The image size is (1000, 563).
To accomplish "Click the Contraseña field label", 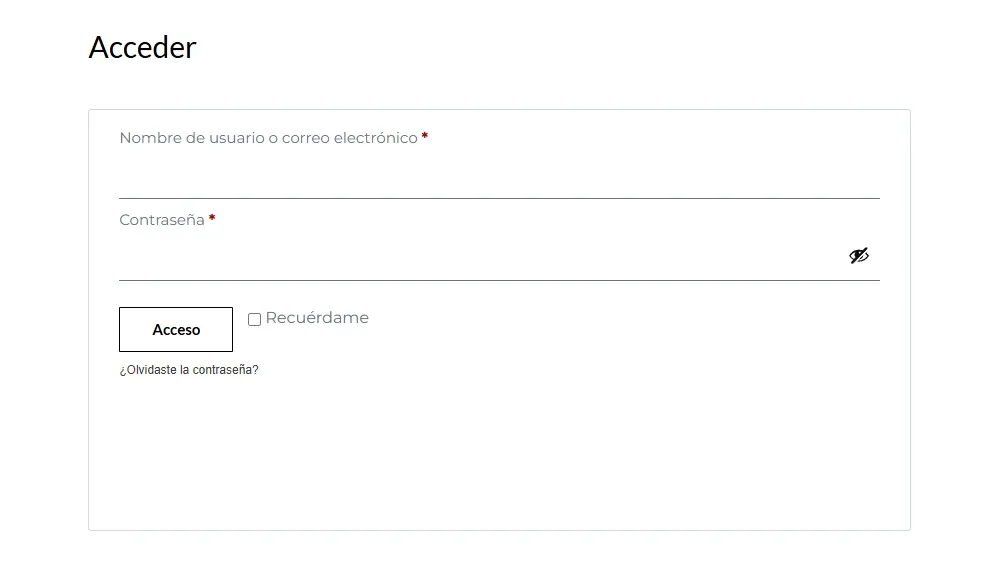I will pyautogui.click(x=162, y=220).
